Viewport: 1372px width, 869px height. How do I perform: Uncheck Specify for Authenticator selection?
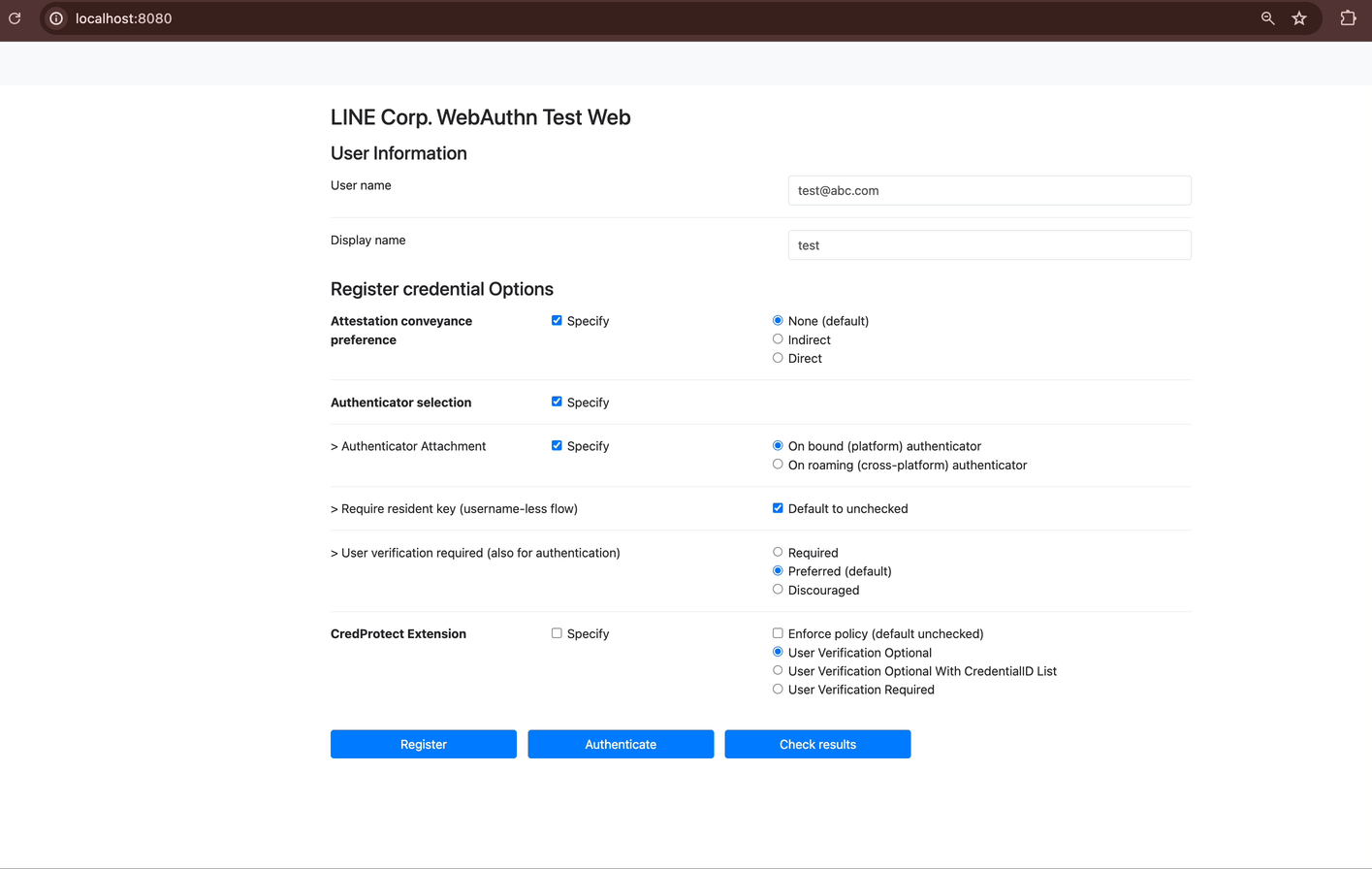(557, 402)
